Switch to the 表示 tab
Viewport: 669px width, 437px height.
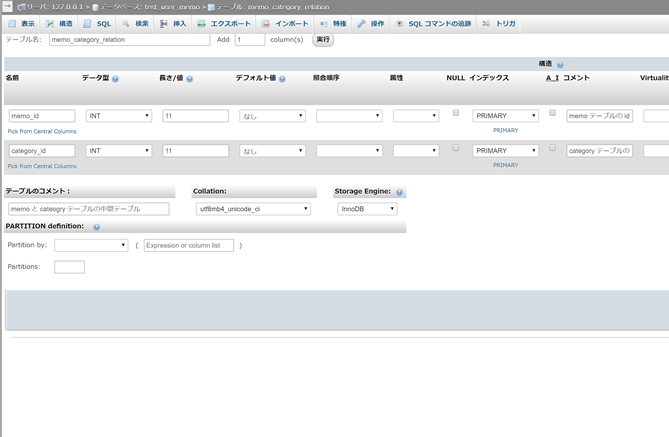tap(21, 24)
